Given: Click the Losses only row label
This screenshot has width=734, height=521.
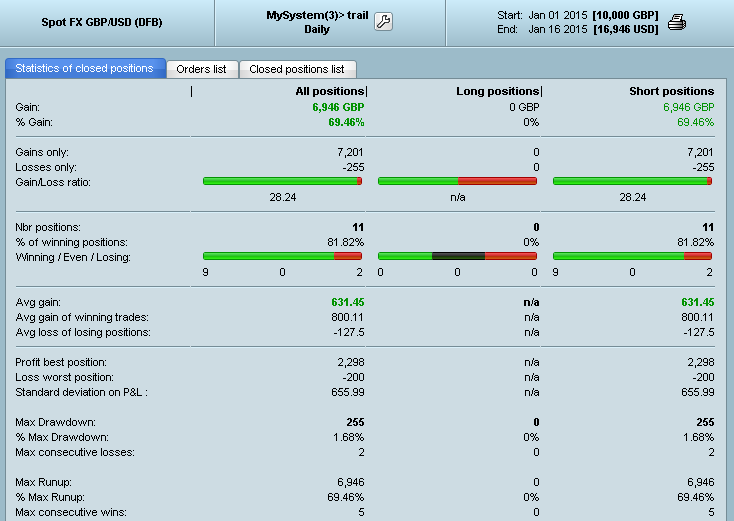Looking at the screenshot, I should tap(46, 167).
